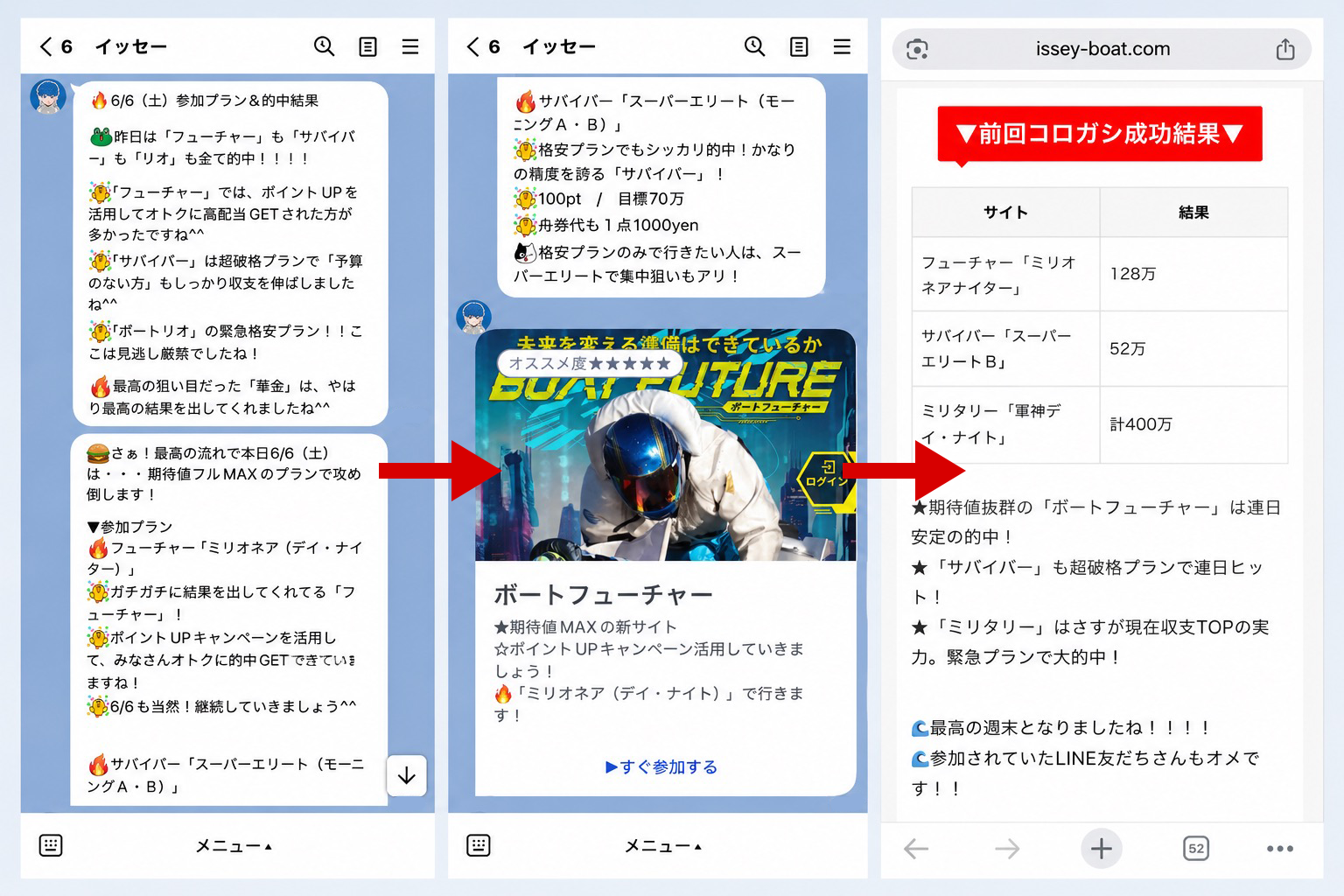Open notes icon in the middle chat header
Viewport: 1344px width, 896px height.
[x=799, y=46]
